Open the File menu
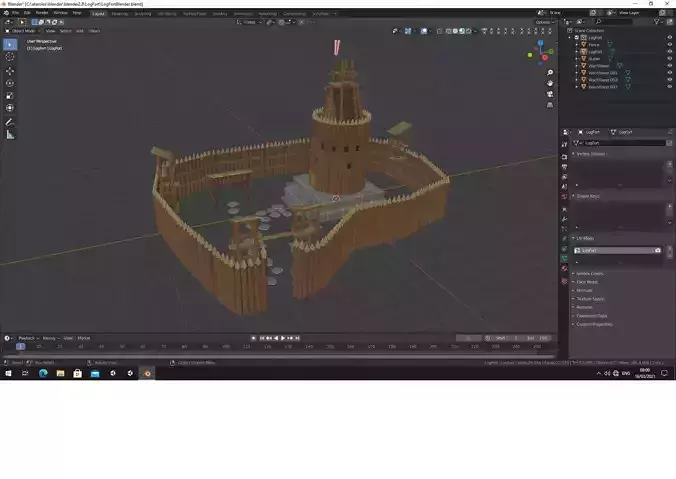This screenshot has width=676, height=479. (16, 13)
